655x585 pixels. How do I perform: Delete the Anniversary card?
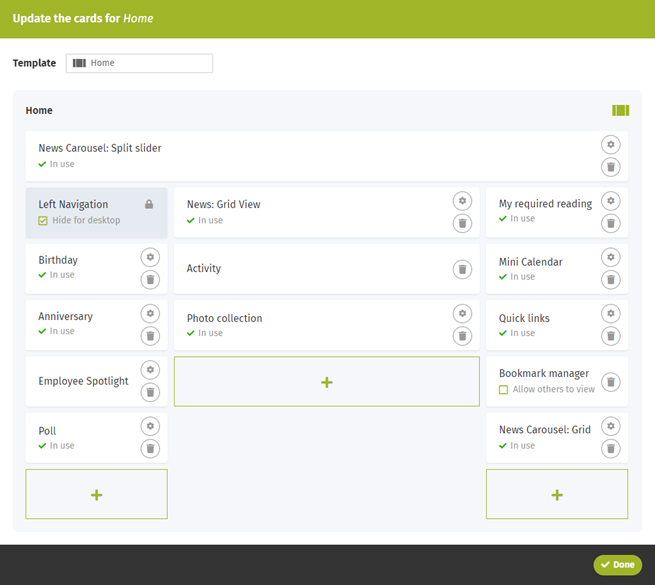click(150, 336)
